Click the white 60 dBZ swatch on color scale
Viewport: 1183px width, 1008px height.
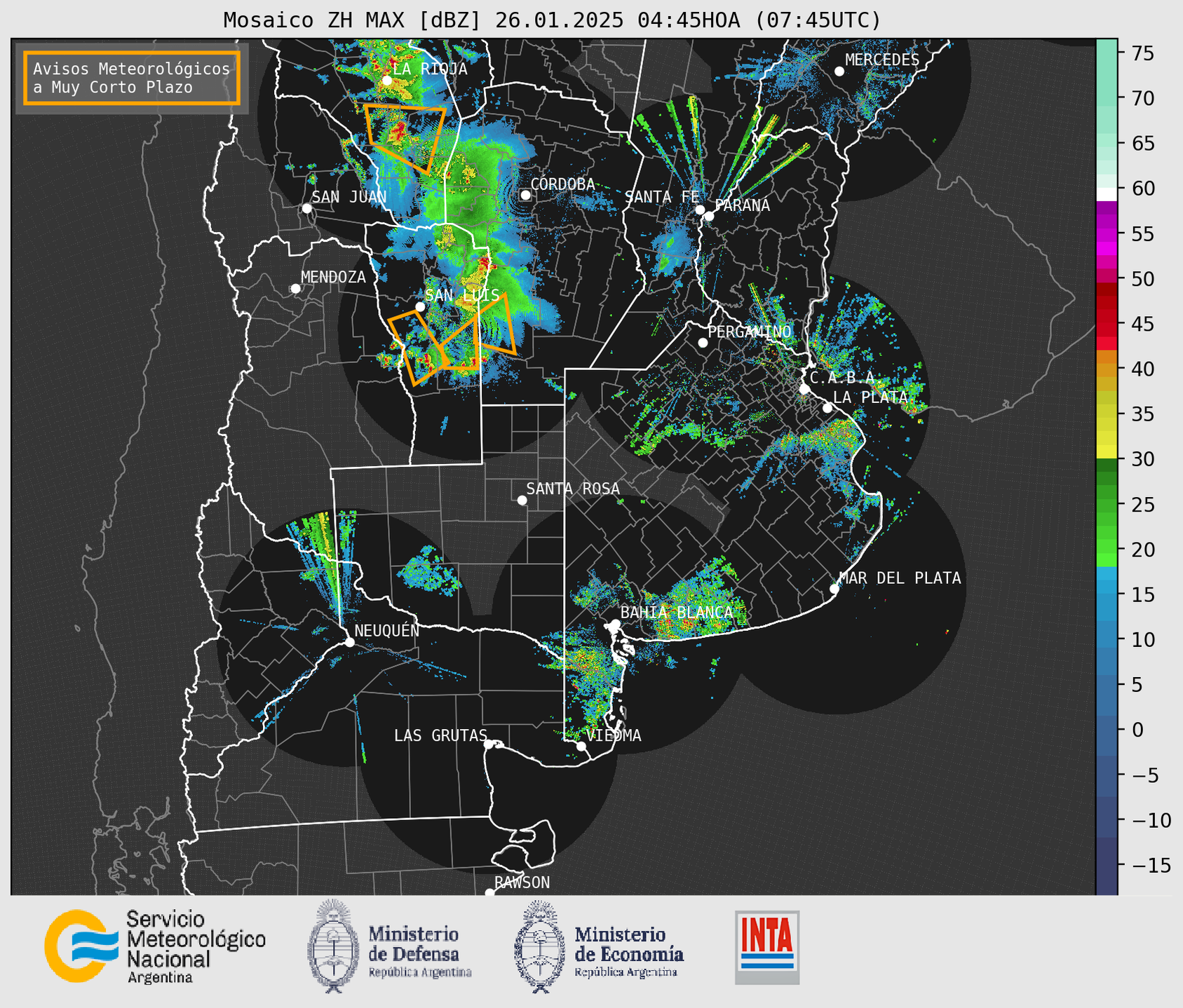click(1107, 194)
